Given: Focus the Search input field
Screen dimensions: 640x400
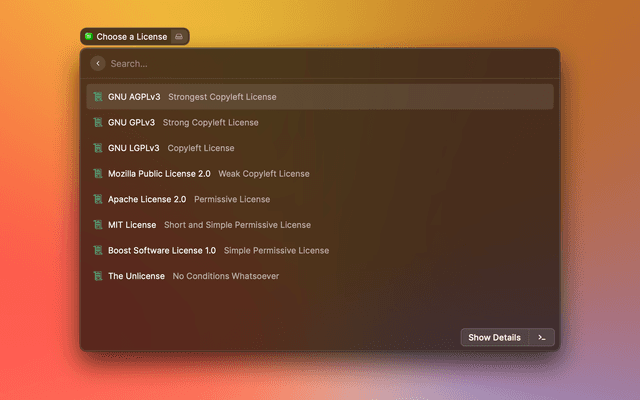Looking at the screenshot, I should click(x=320, y=63).
